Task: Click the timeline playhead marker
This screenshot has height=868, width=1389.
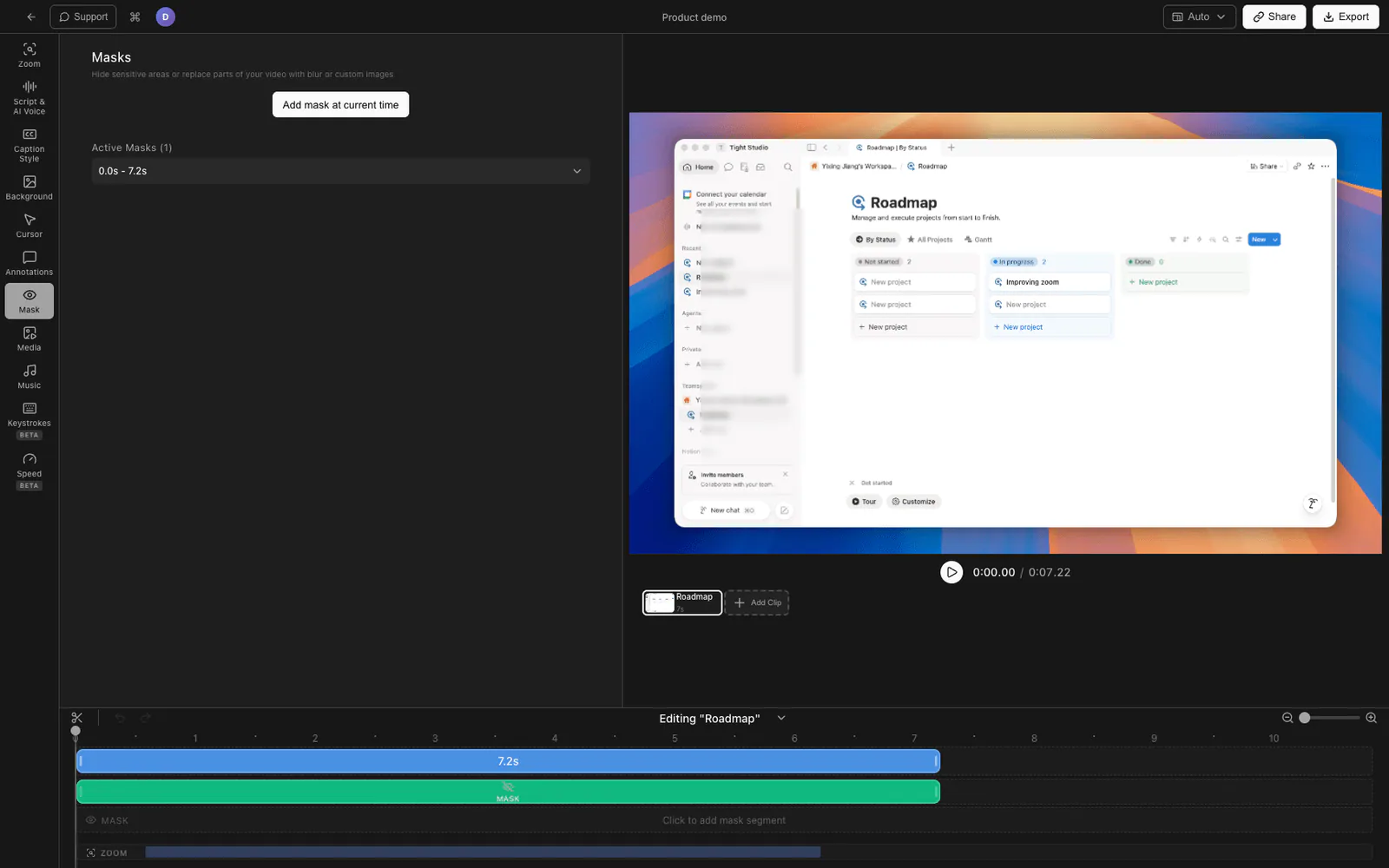Action: pyautogui.click(x=76, y=731)
